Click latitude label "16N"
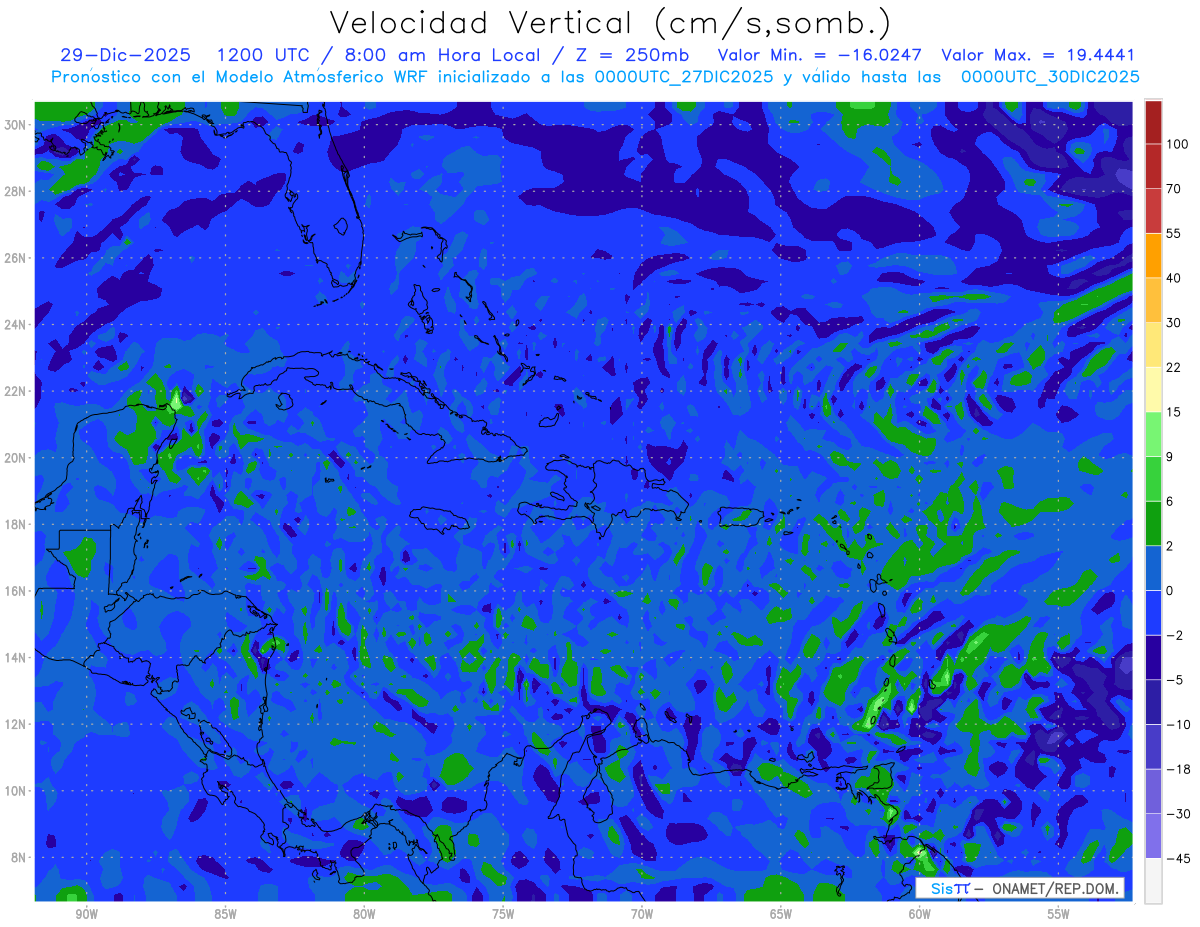The width and height of the screenshot is (1200, 927). tap(17, 591)
